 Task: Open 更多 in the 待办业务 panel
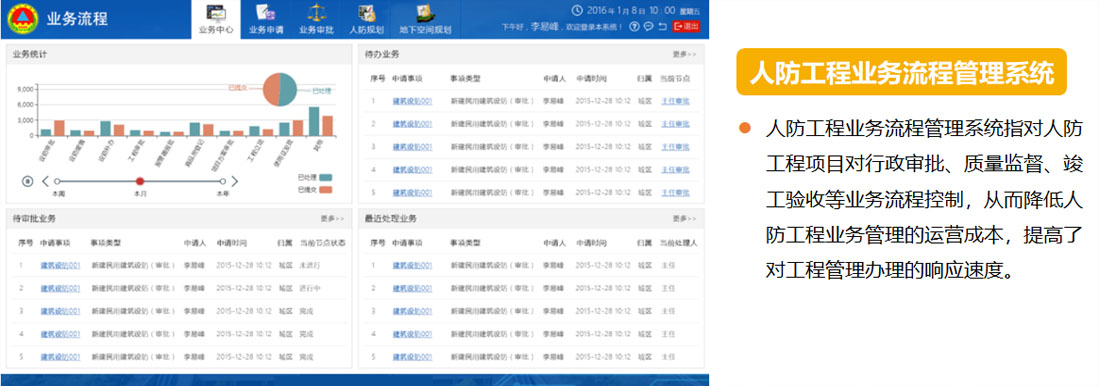tap(684, 54)
